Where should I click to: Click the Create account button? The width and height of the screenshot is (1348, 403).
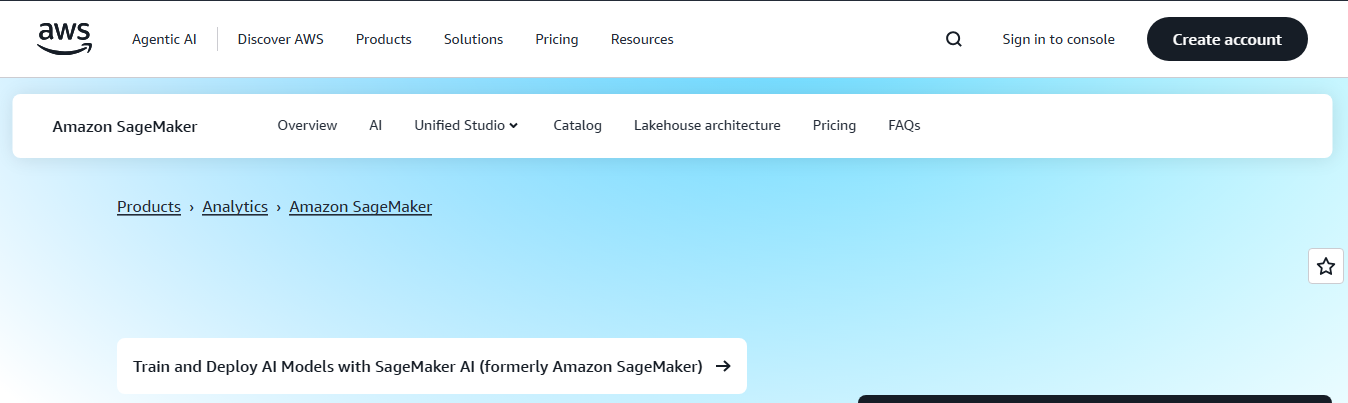coord(1227,39)
